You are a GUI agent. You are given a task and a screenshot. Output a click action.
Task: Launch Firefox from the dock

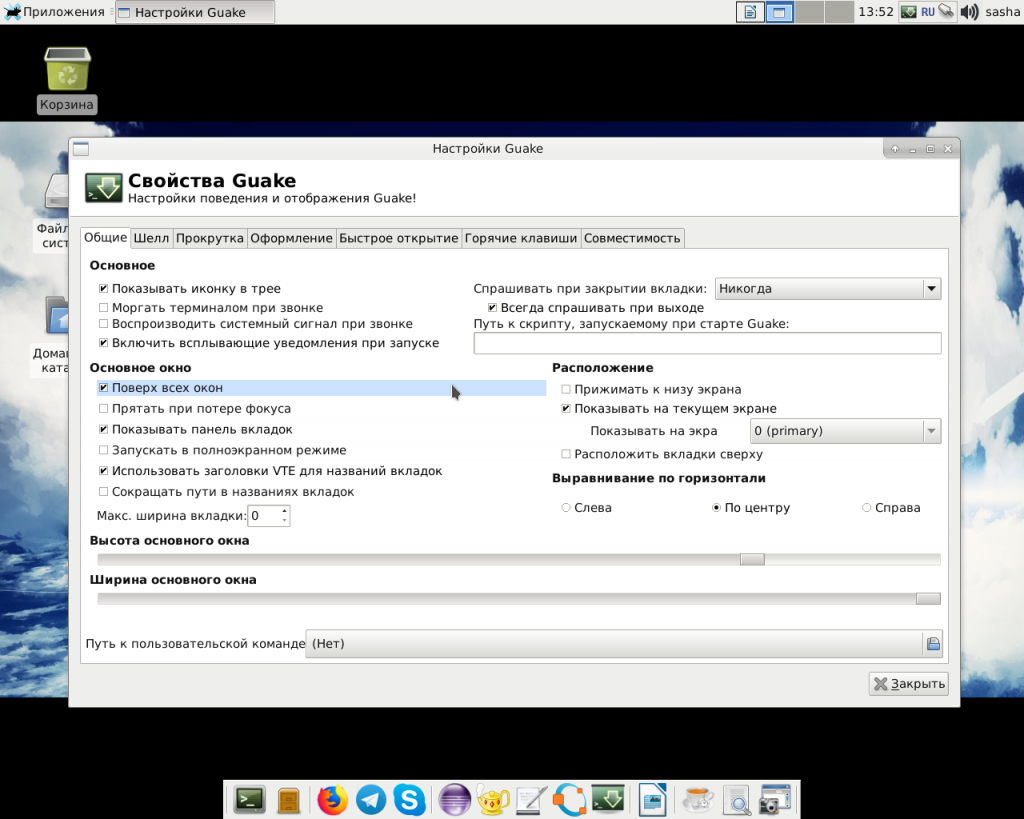332,799
